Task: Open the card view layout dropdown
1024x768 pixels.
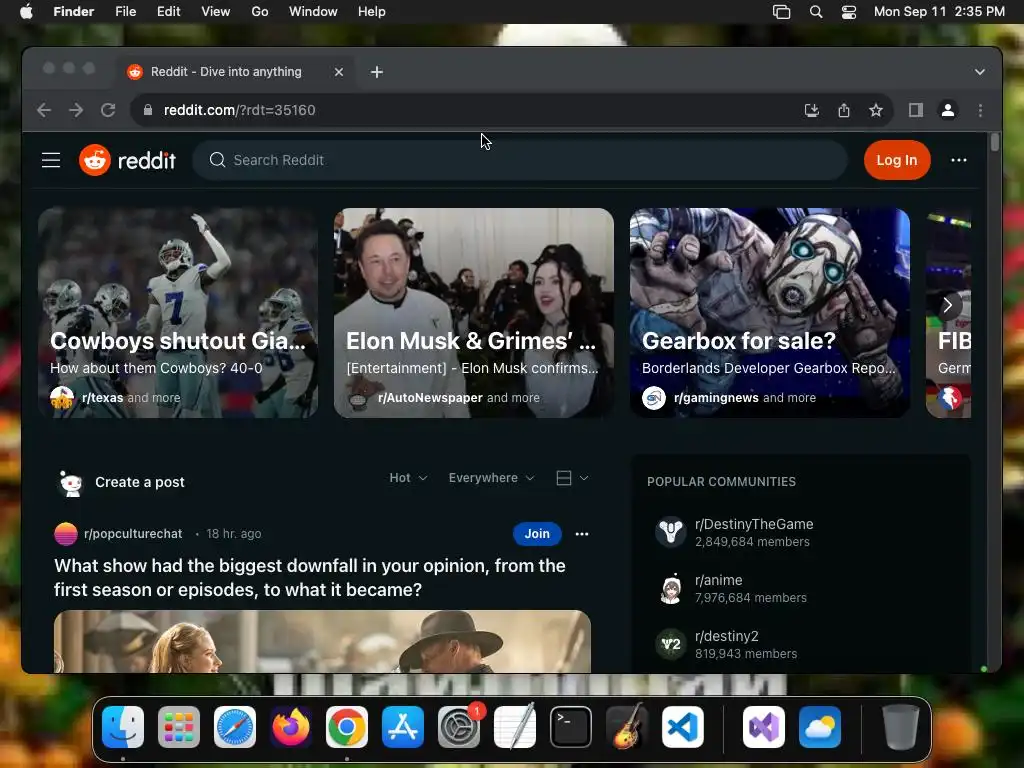Action: (572, 478)
